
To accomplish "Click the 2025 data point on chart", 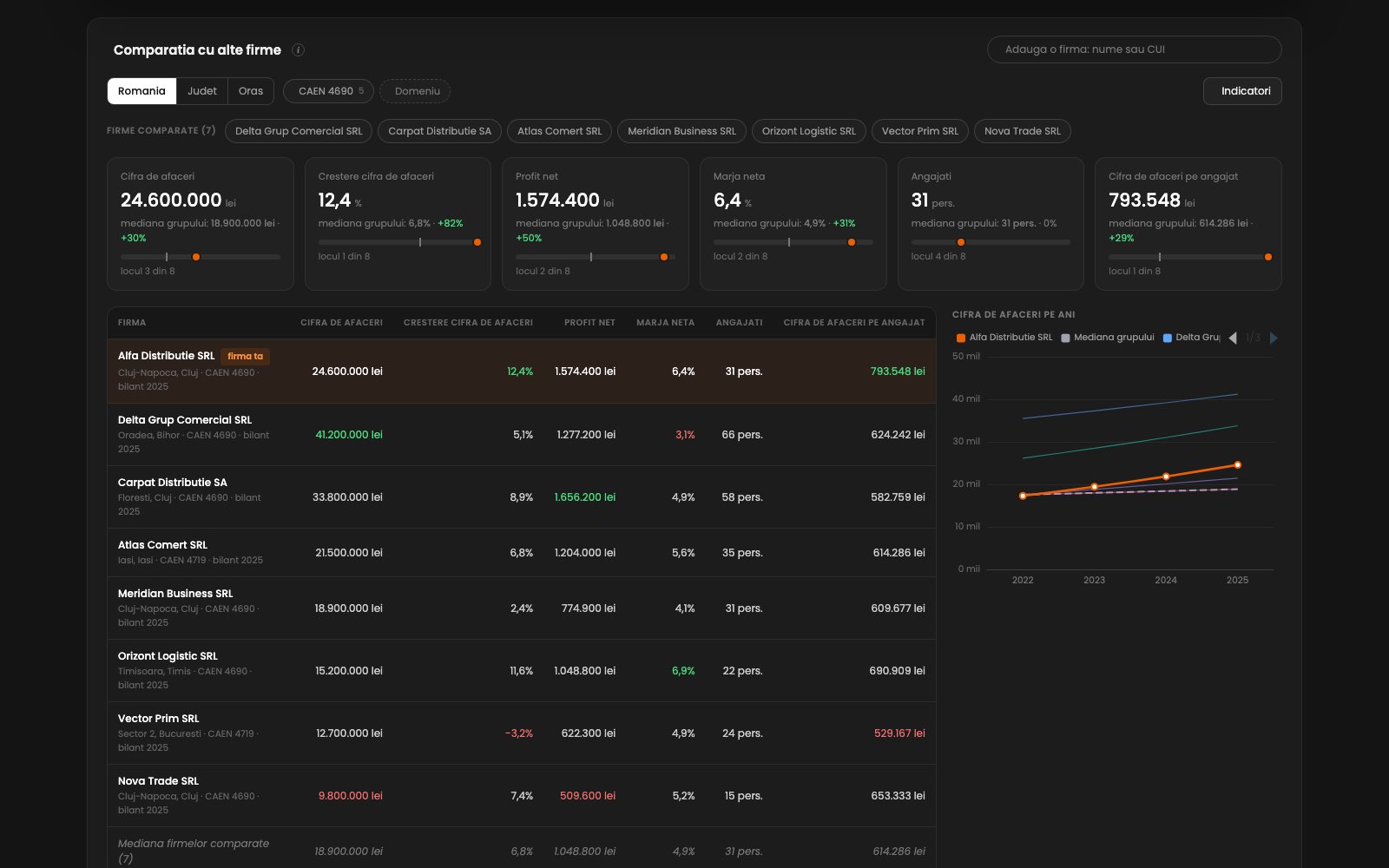I will (x=1237, y=465).
